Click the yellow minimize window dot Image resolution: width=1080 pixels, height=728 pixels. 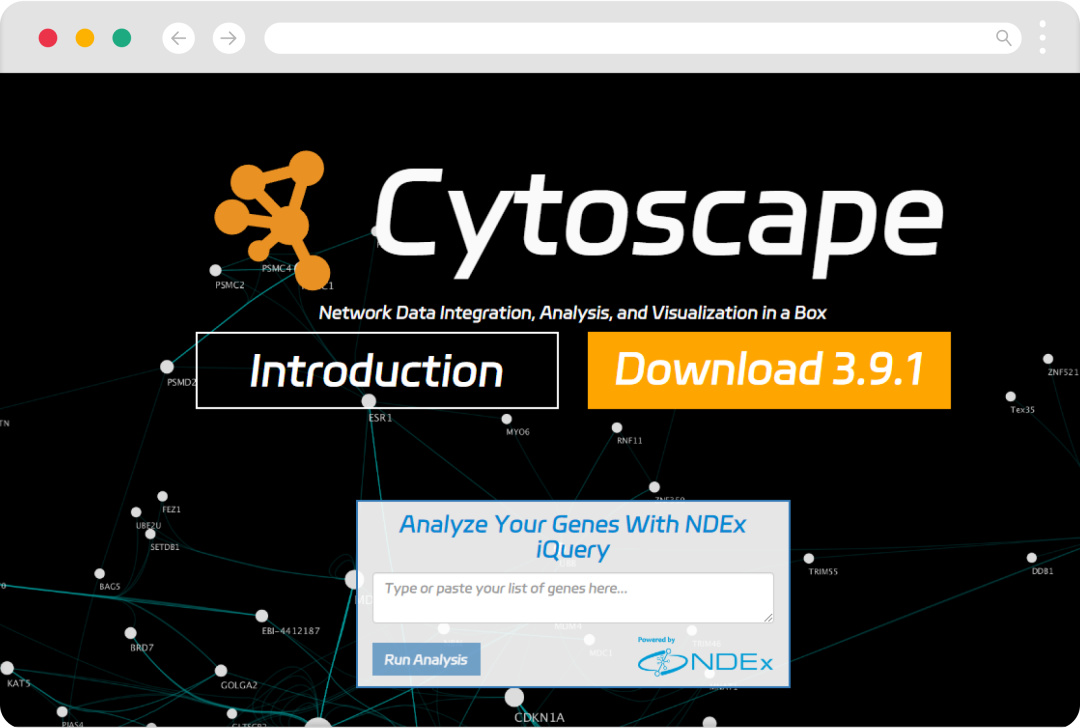(x=85, y=38)
